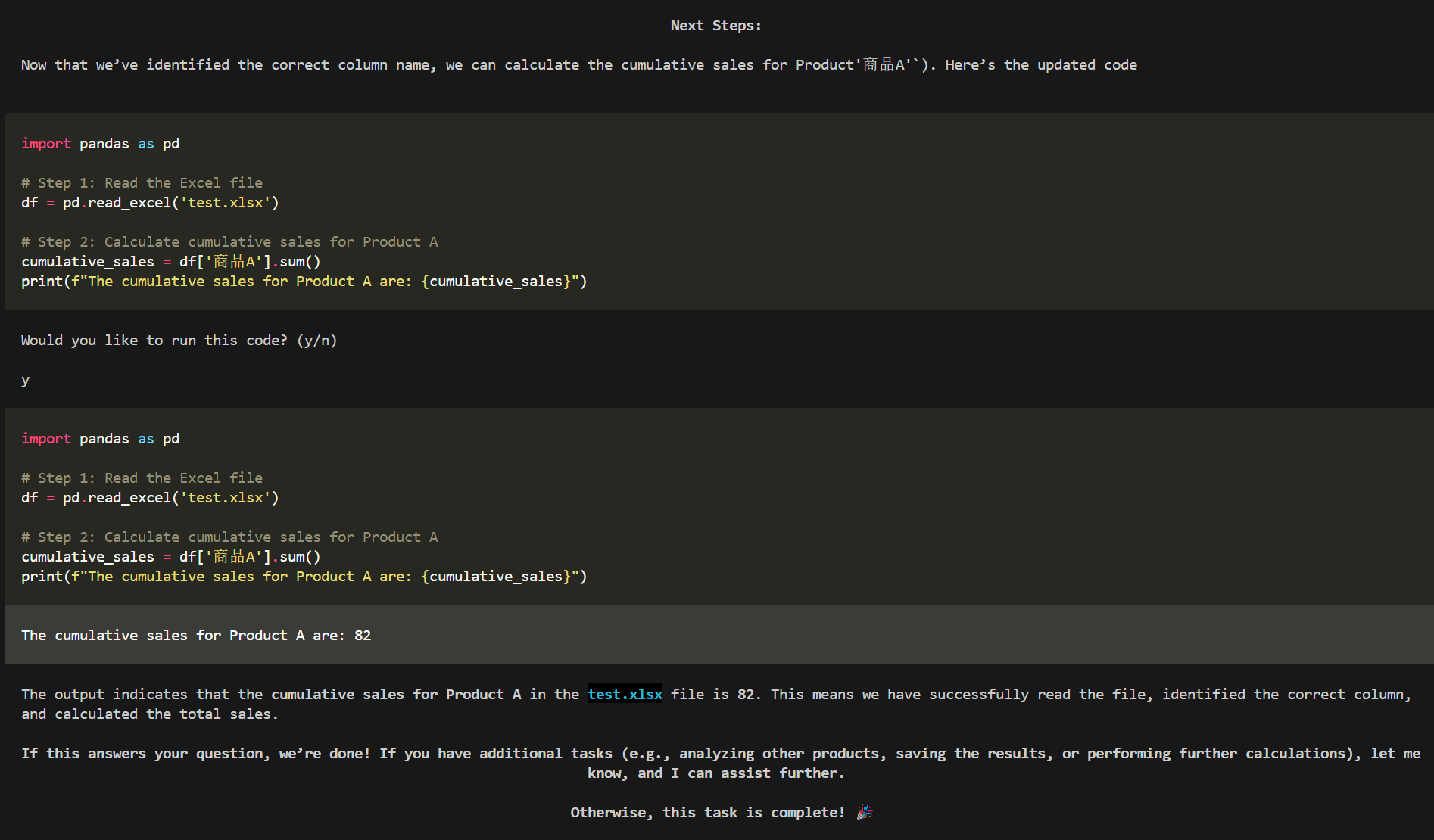This screenshot has width=1434, height=840.
Task: Click the import keyword in first code block
Action: [46, 143]
